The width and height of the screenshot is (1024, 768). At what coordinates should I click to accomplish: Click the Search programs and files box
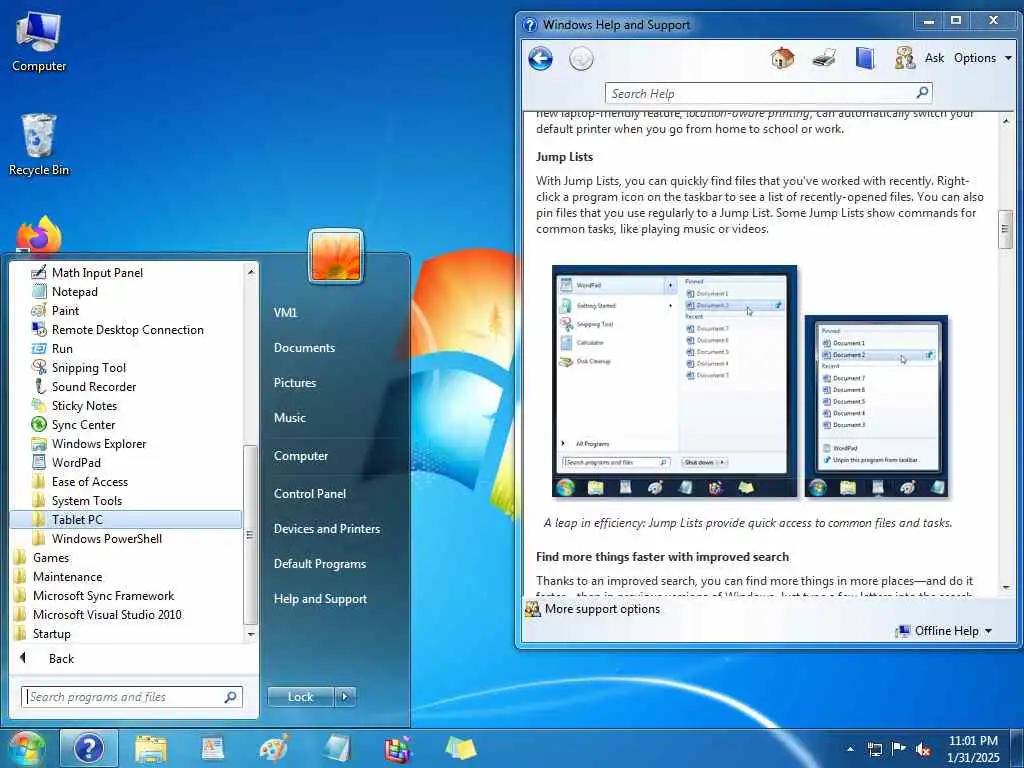point(132,697)
